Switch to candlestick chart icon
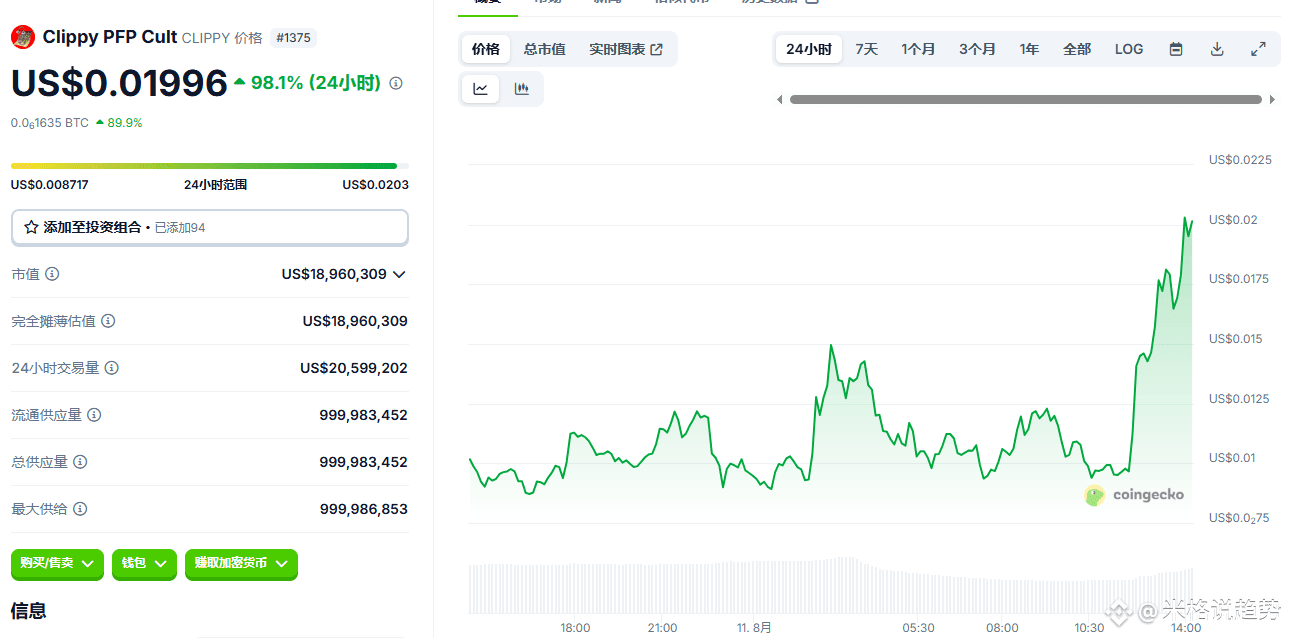 tap(522, 89)
